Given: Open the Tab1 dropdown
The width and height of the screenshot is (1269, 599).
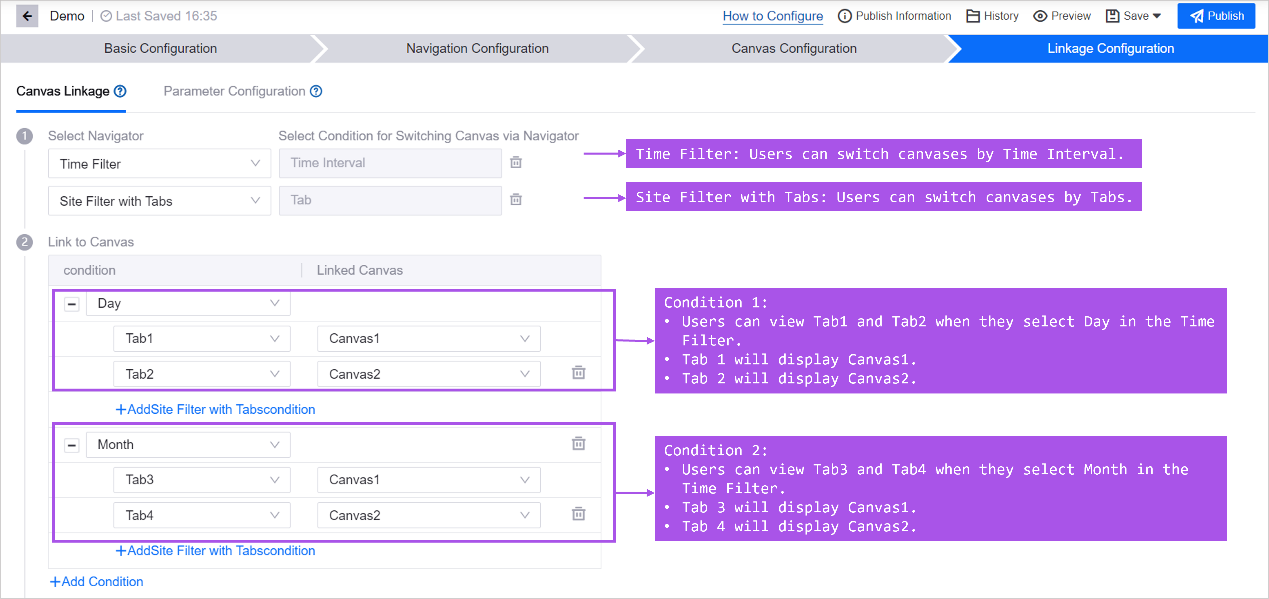Looking at the screenshot, I should (x=201, y=339).
